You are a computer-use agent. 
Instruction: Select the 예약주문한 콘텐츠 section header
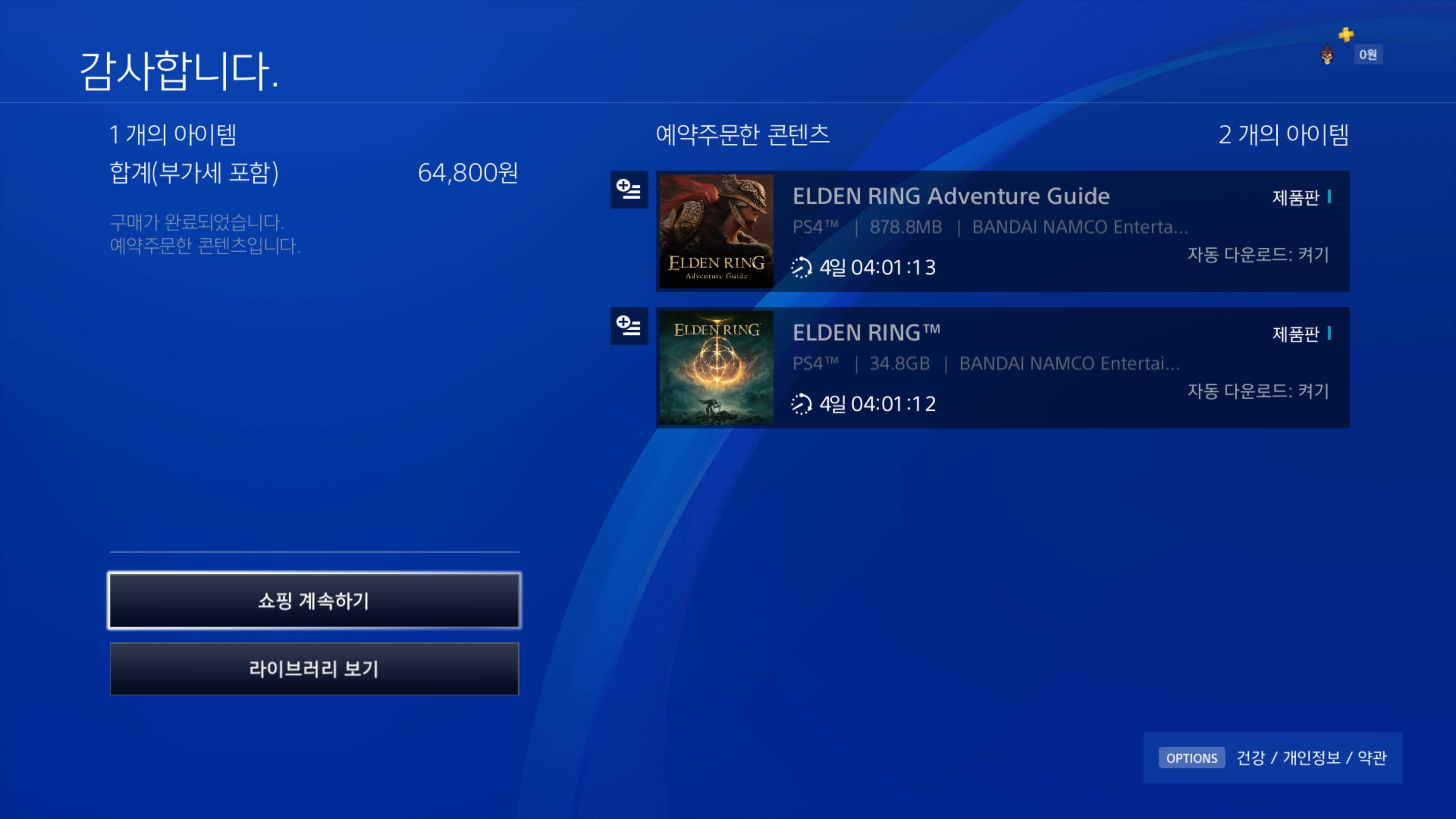(742, 135)
